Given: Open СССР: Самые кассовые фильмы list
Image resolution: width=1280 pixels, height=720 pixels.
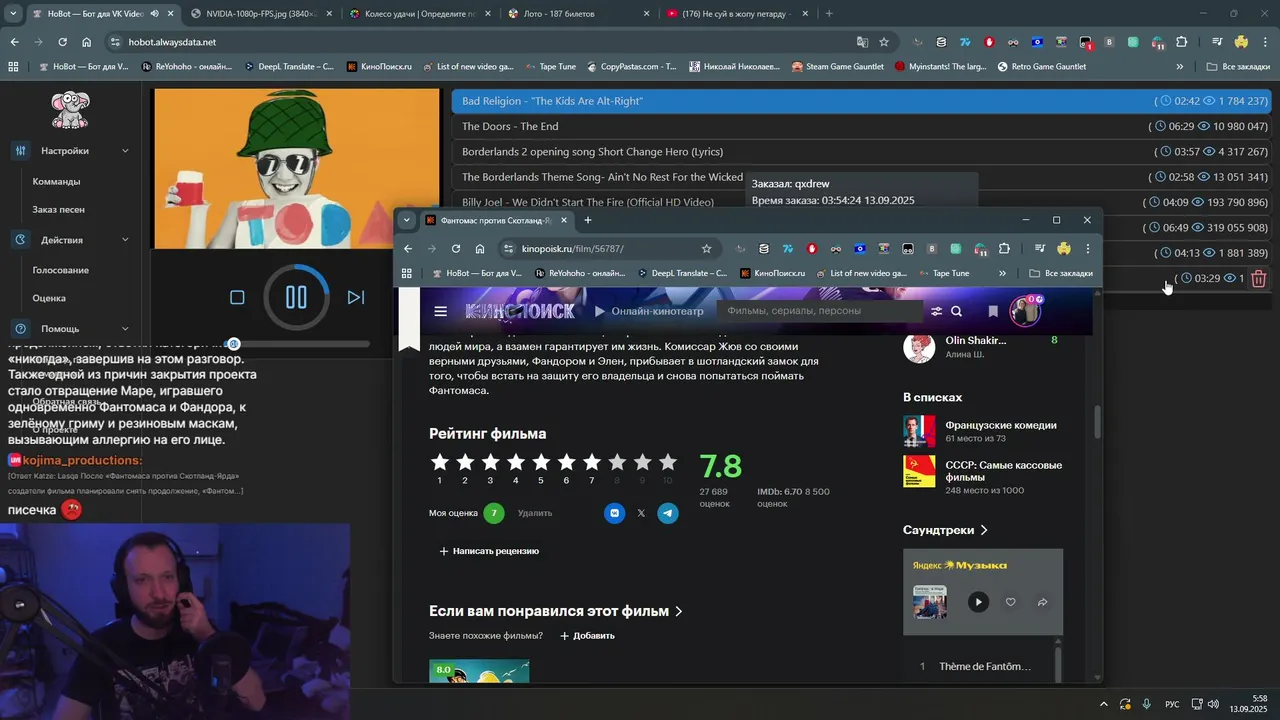Looking at the screenshot, I should (1004, 471).
